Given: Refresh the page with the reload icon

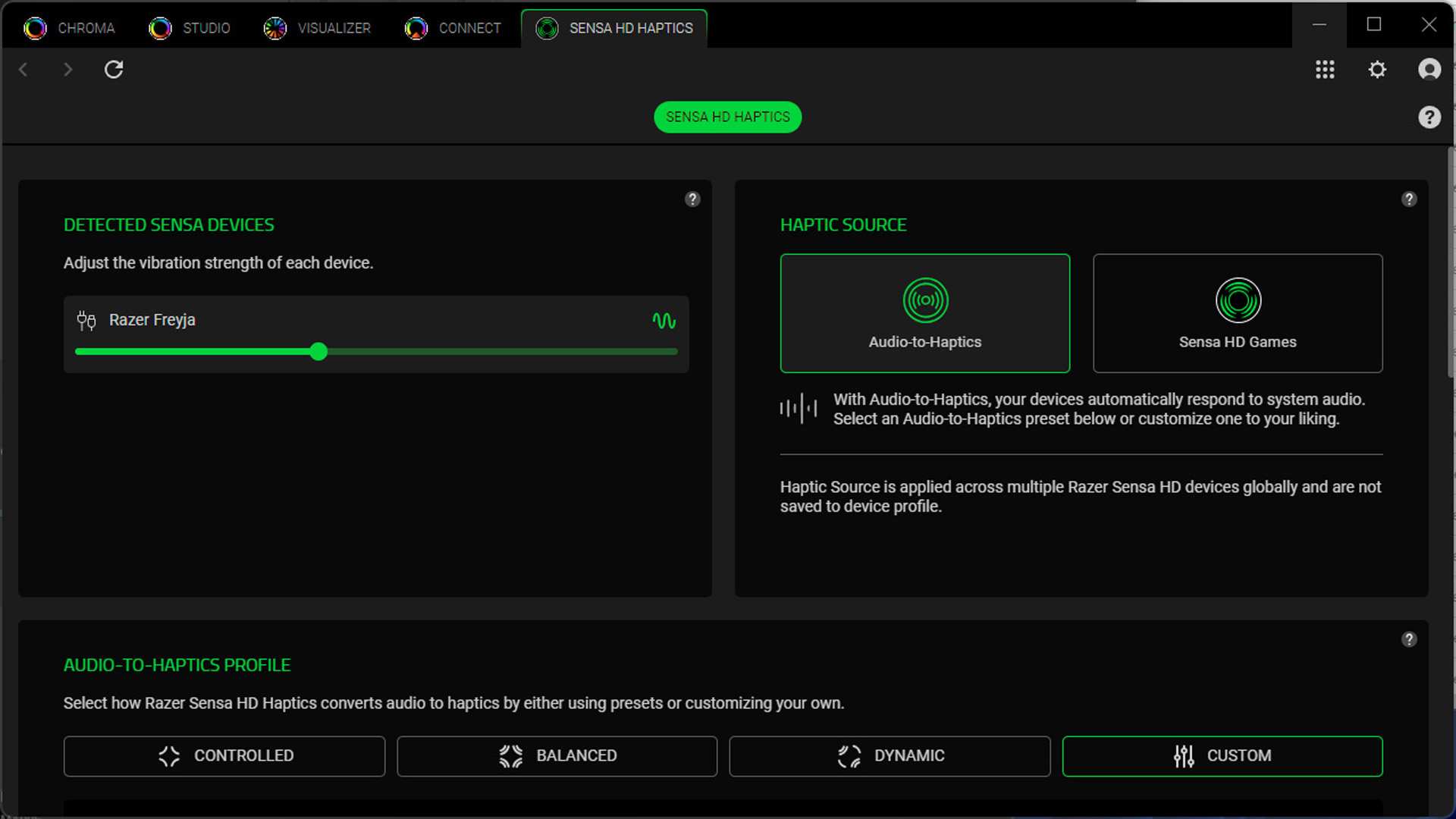Looking at the screenshot, I should (114, 70).
